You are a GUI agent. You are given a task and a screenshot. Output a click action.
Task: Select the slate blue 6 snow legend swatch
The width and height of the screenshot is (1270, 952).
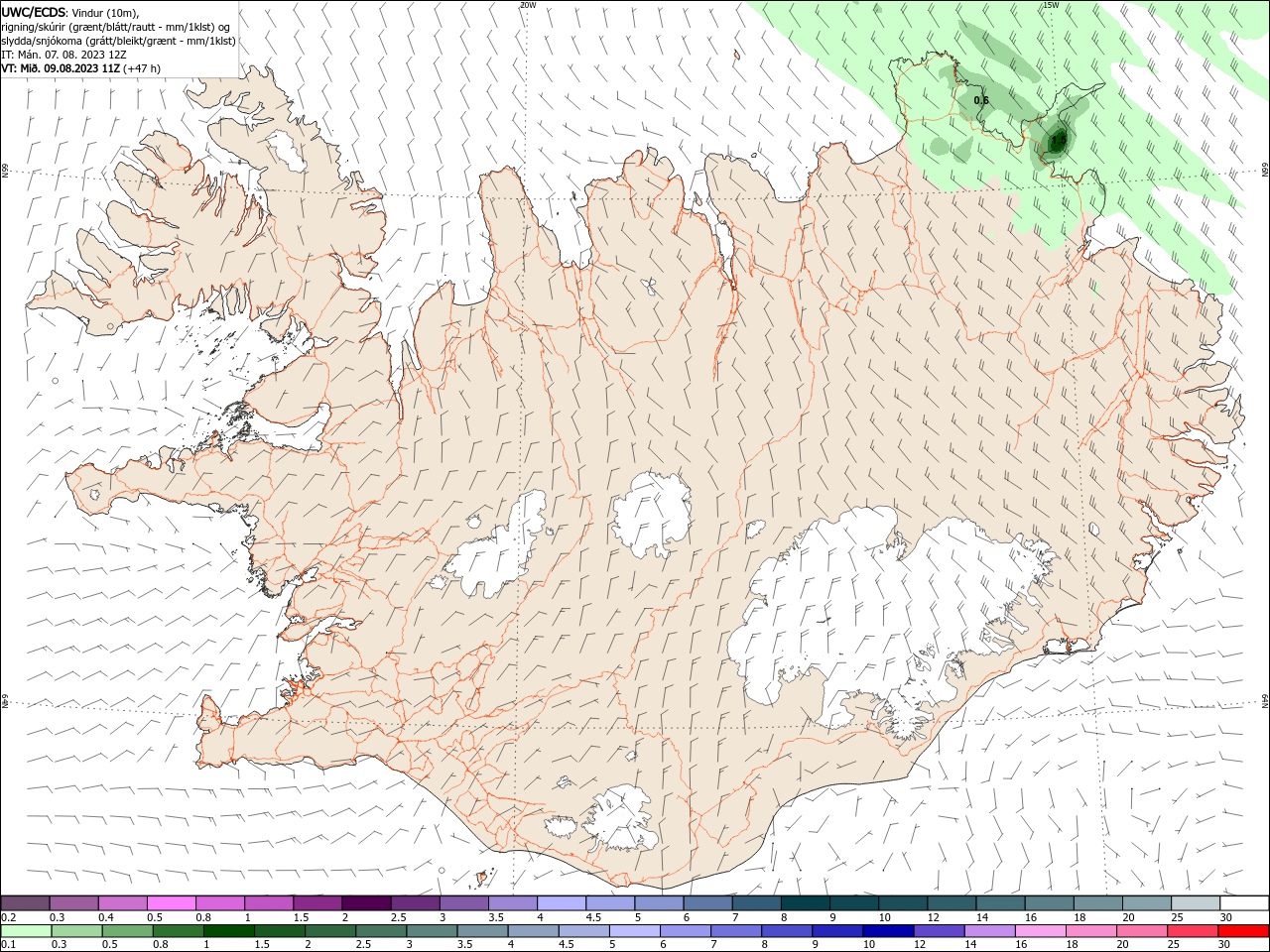(x=707, y=902)
